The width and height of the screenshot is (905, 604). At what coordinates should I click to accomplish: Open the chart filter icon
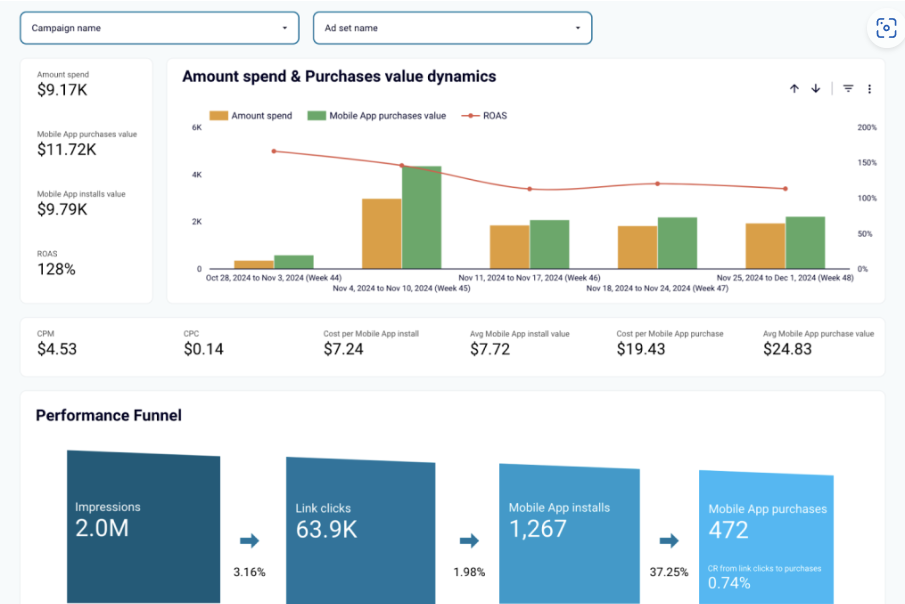pos(848,88)
